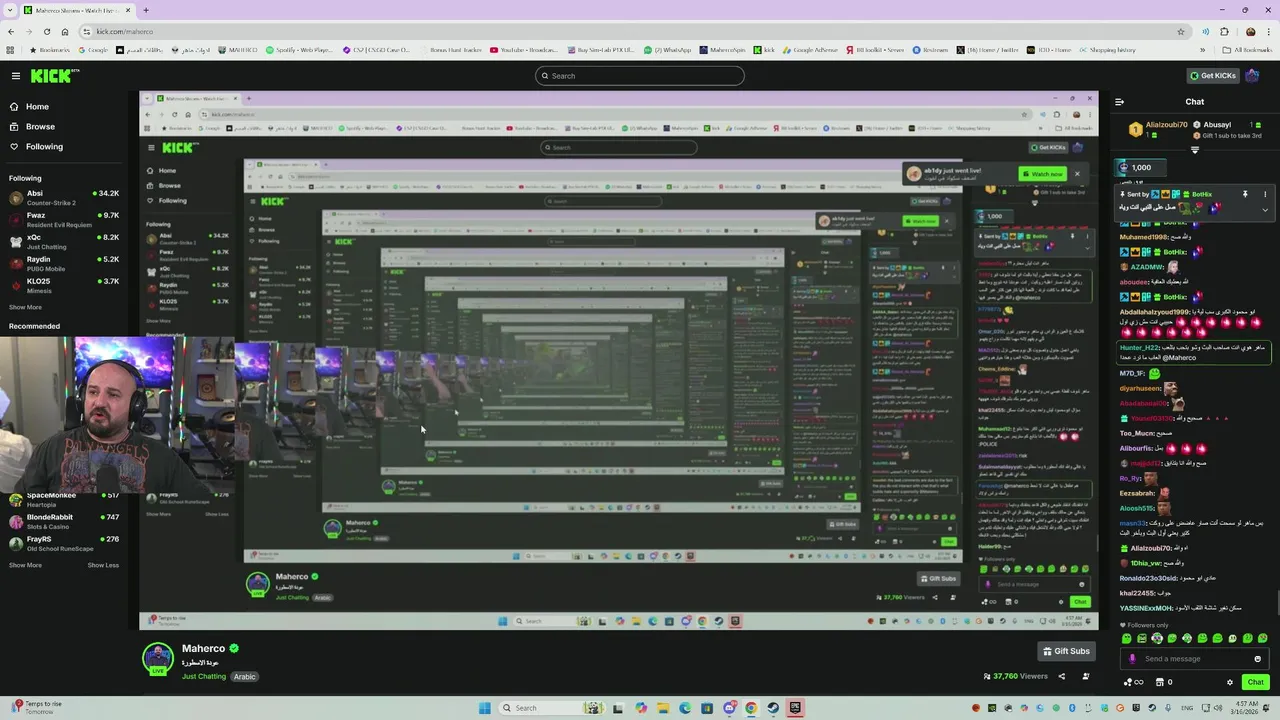Collapse the chat panel
Image resolution: width=1280 pixels, height=720 pixels.
point(1119,101)
